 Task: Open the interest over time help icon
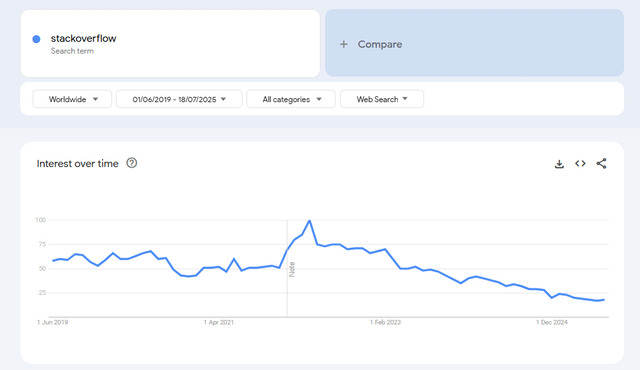click(131, 163)
